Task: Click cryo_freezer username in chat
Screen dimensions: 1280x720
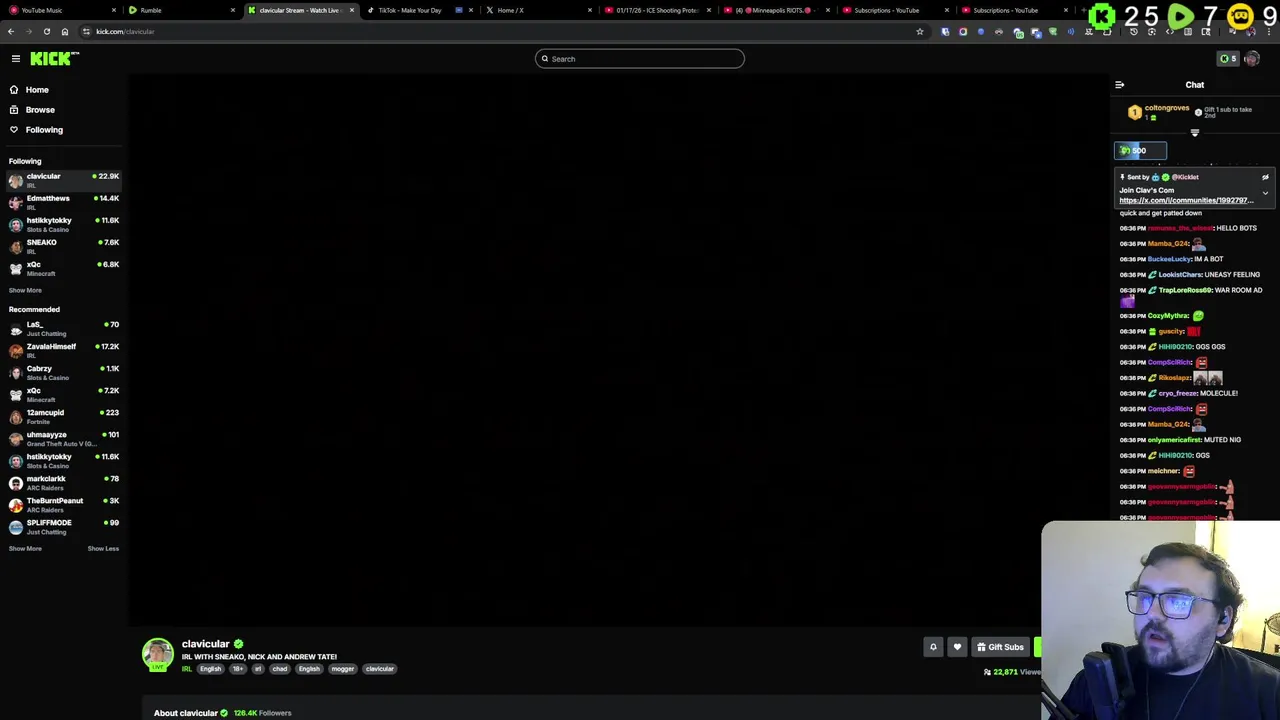Action: pos(1177,393)
